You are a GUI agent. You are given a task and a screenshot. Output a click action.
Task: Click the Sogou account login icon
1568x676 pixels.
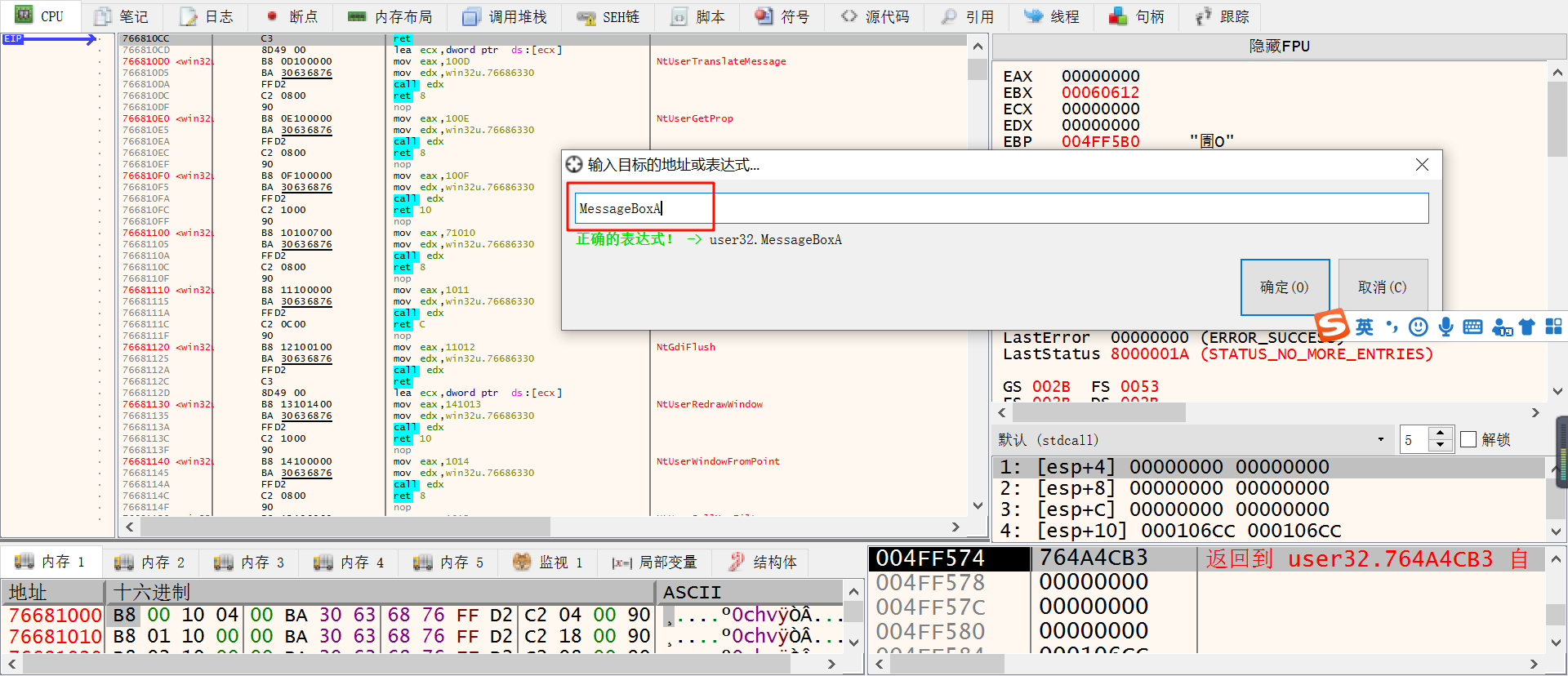point(1502,327)
